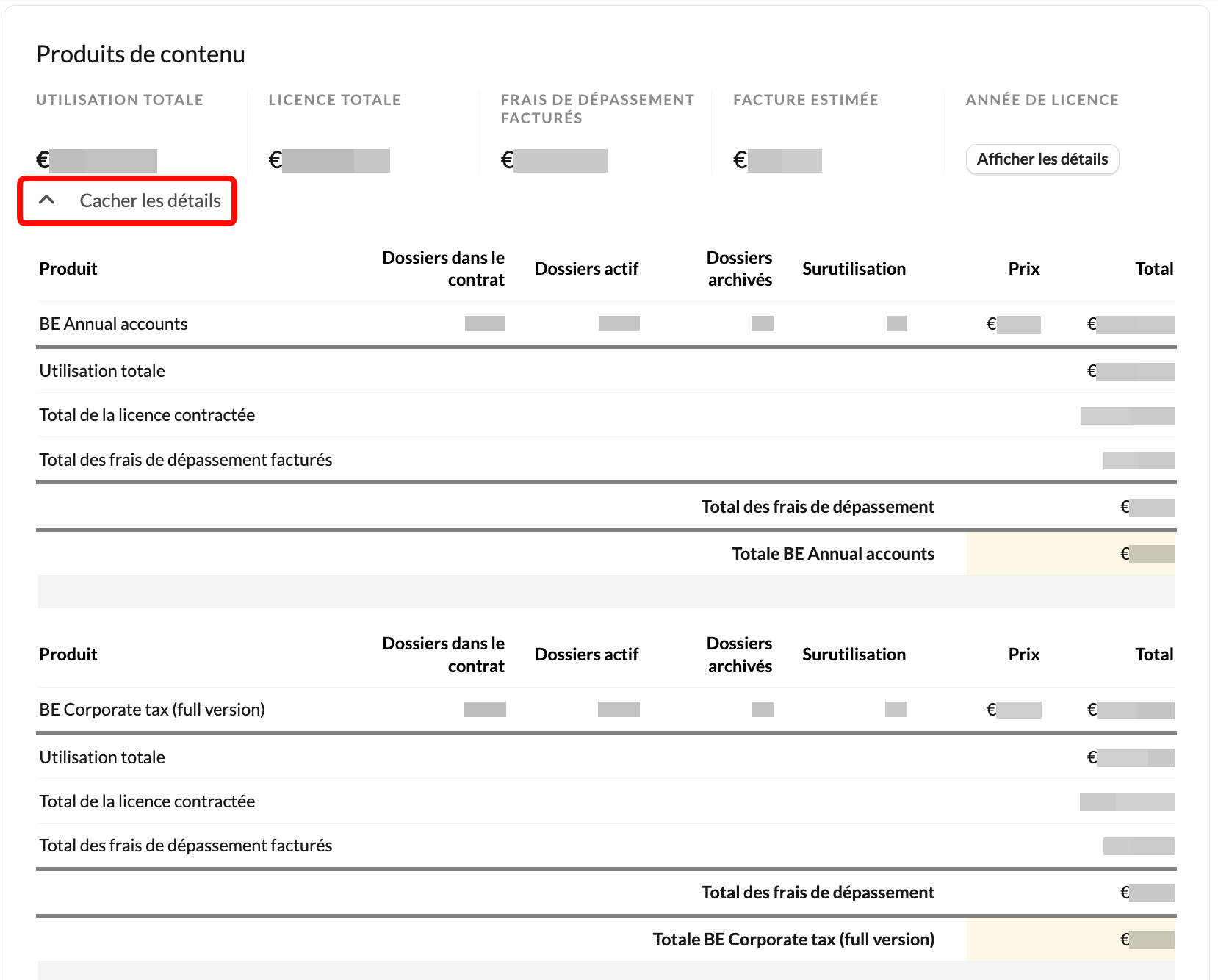Select the 'ANNÉE DE LICENCE' label
This screenshot has width=1218, height=980.
coord(1042,100)
